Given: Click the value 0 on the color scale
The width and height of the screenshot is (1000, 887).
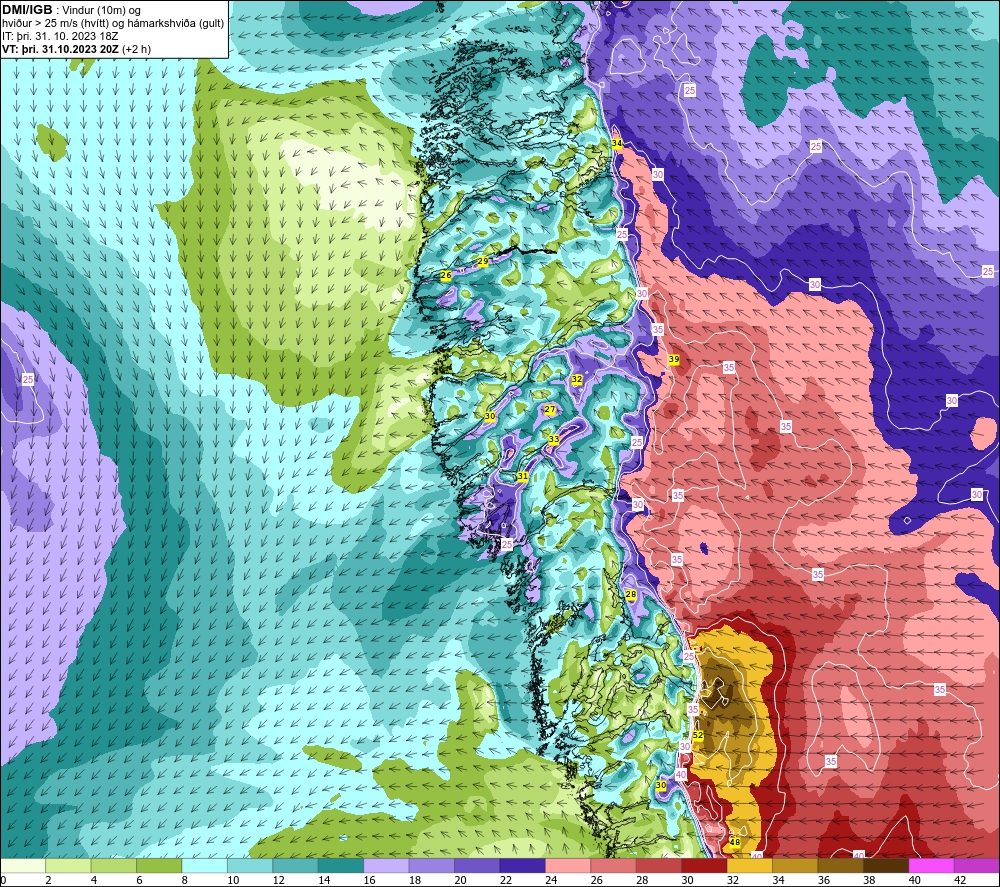Looking at the screenshot, I should (x=3, y=880).
